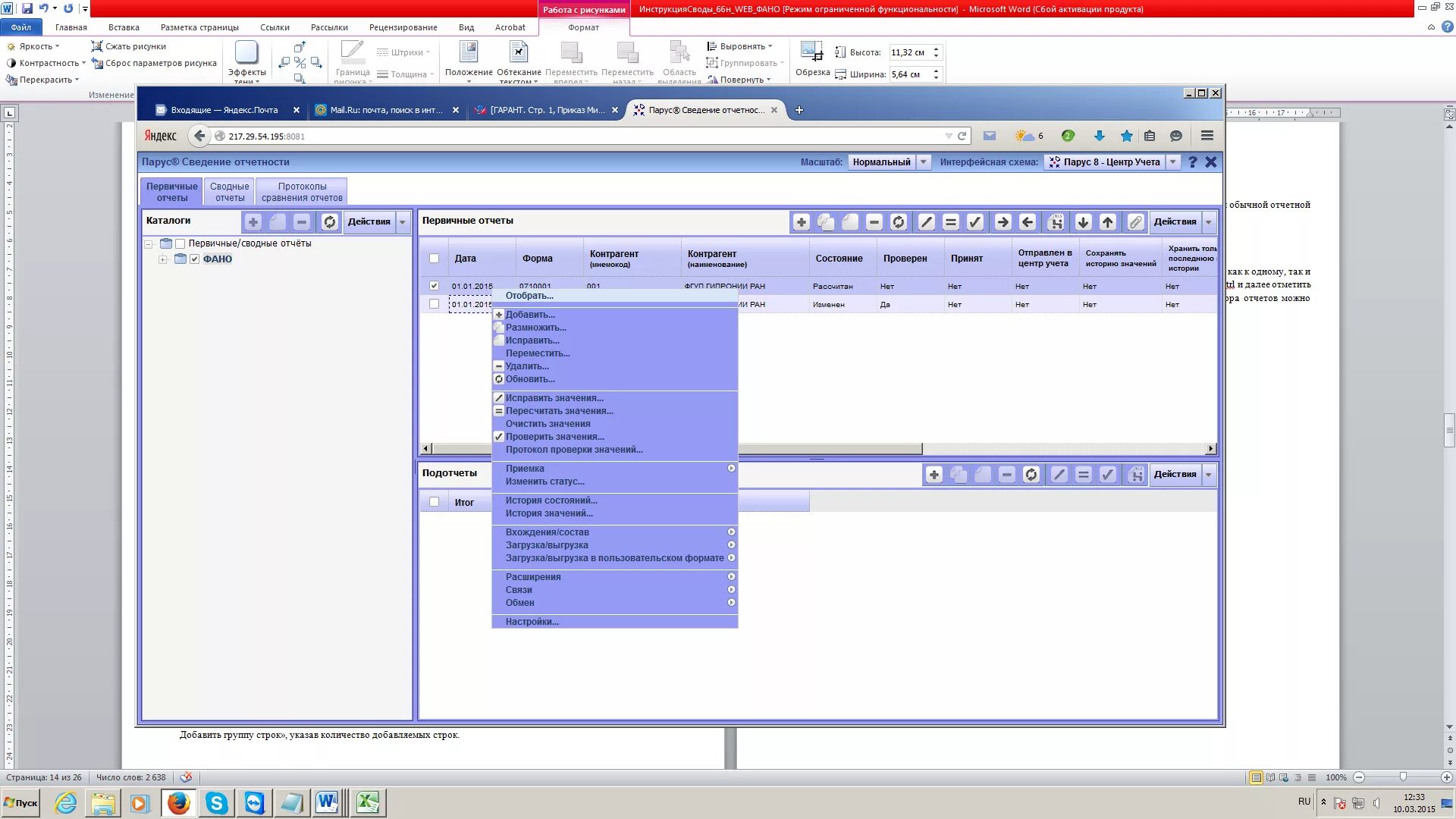Click Высота field showing 11,32 см
This screenshot has width=1456, height=819.
(x=909, y=52)
